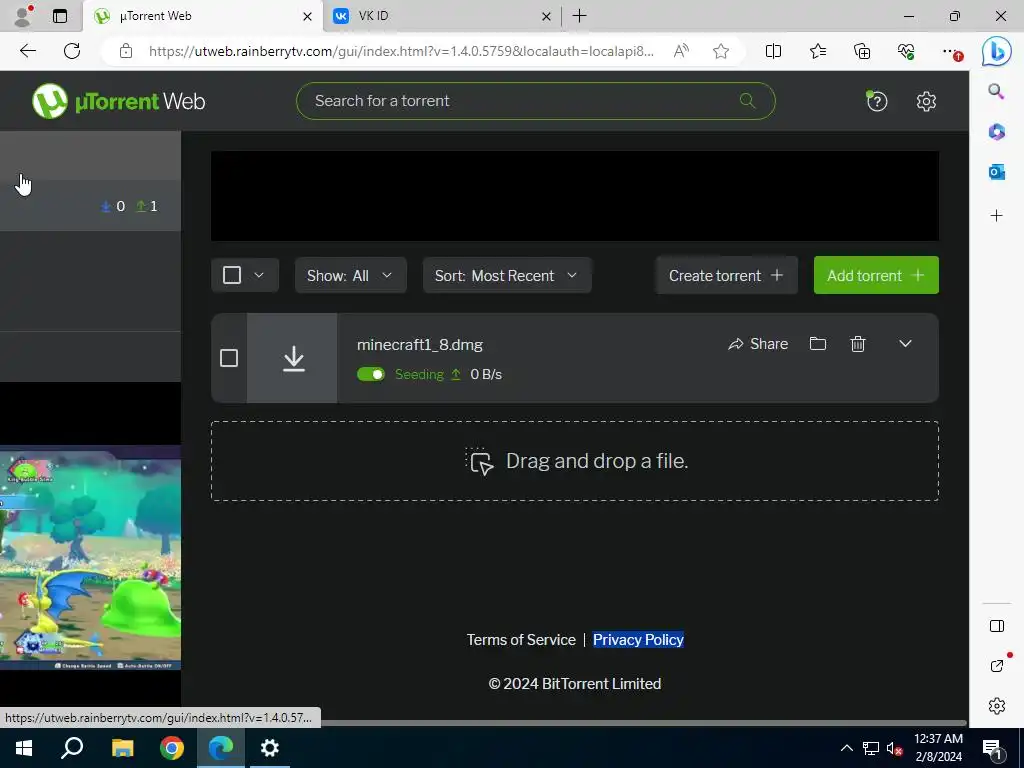Open the µTorrent help icon
Viewport: 1024px width, 768px height.
876,101
